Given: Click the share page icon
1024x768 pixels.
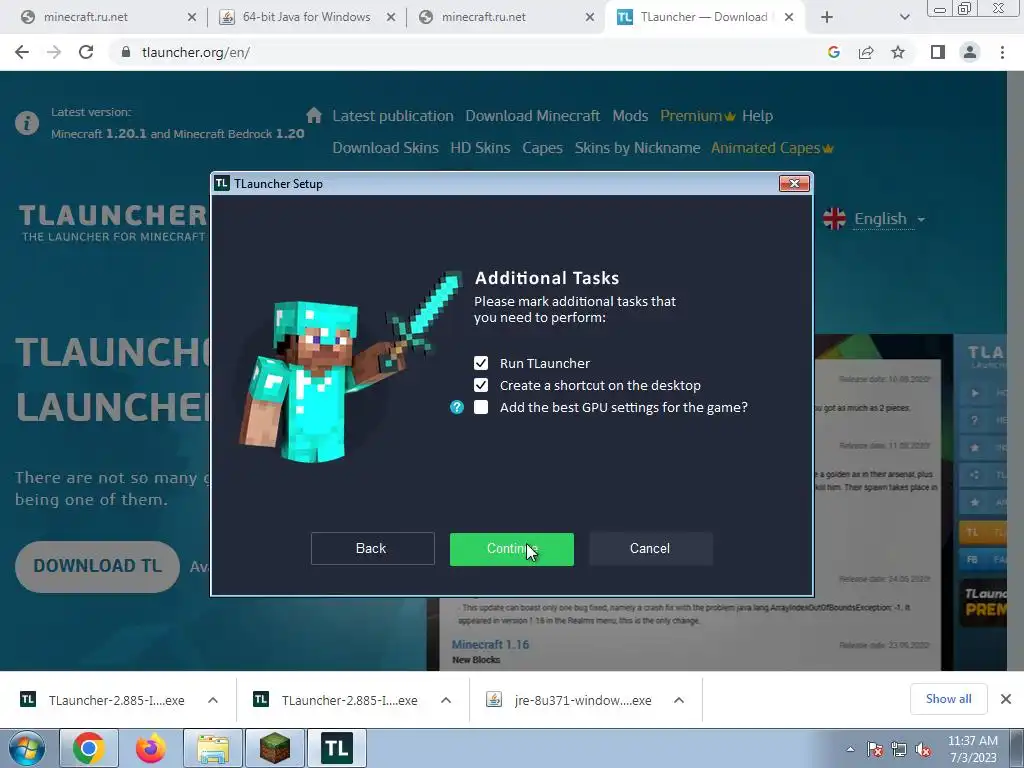Looking at the screenshot, I should tap(866, 52).
